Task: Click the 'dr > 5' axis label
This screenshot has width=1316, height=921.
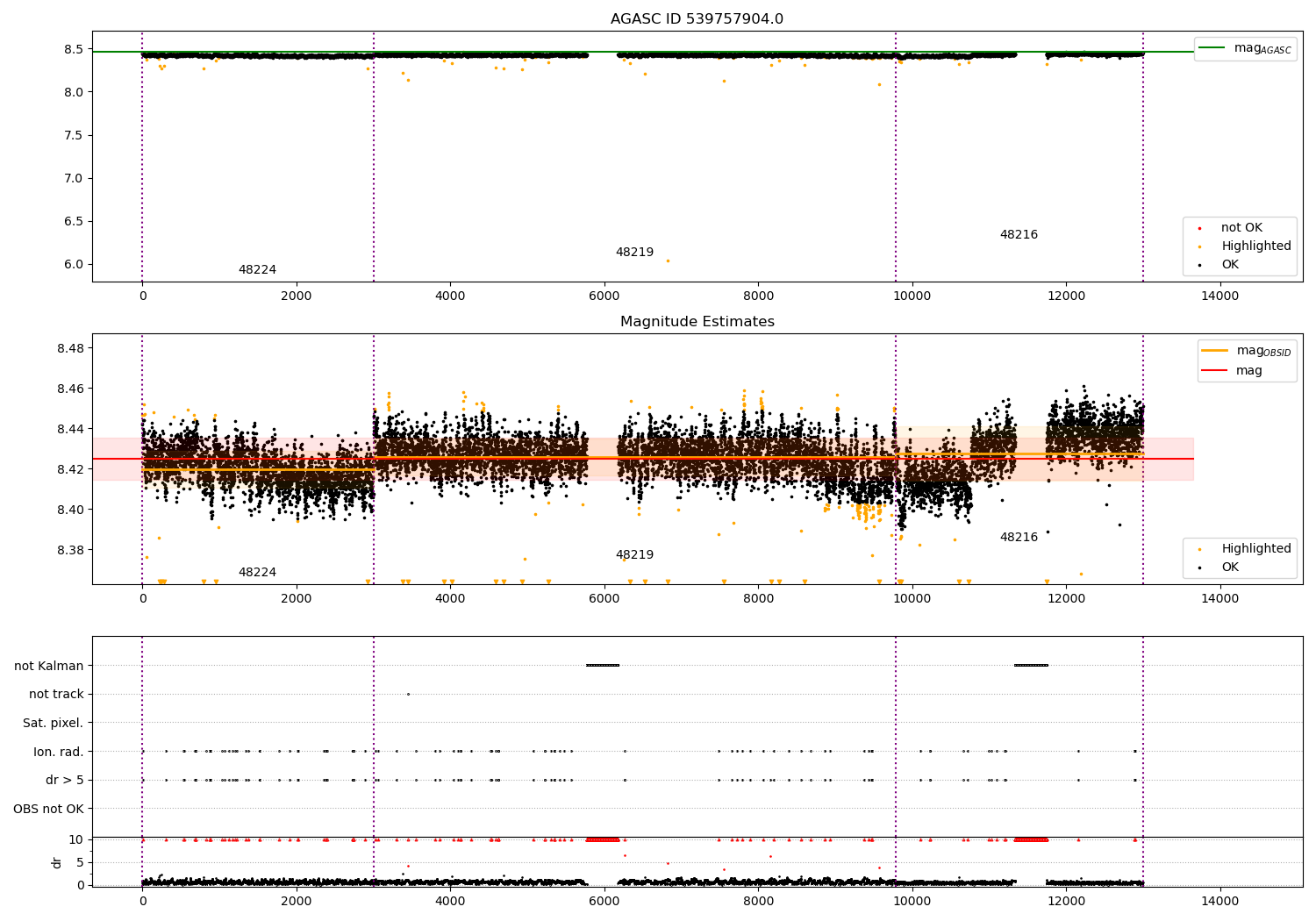Action: point(65,780)
